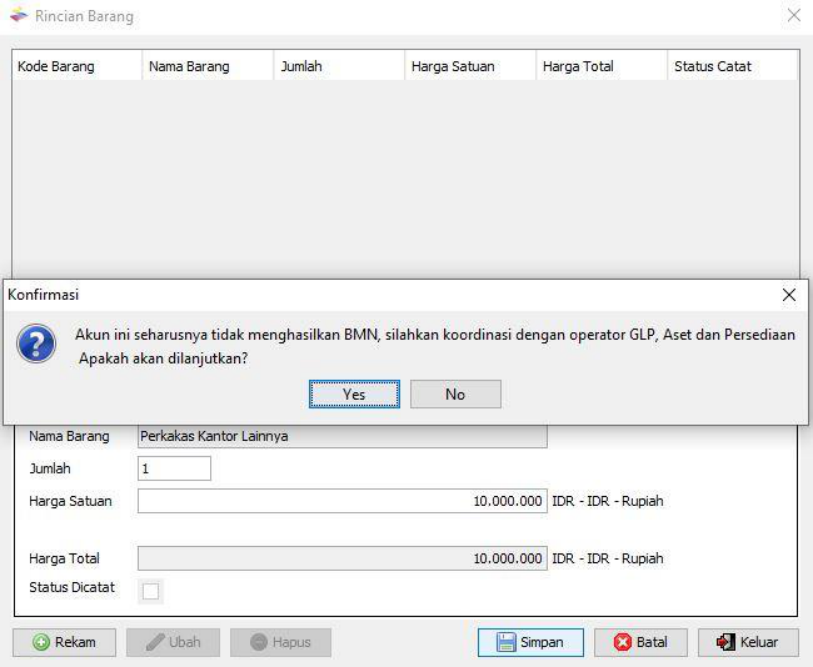Focus the Jumlah quantity input field

174,468
